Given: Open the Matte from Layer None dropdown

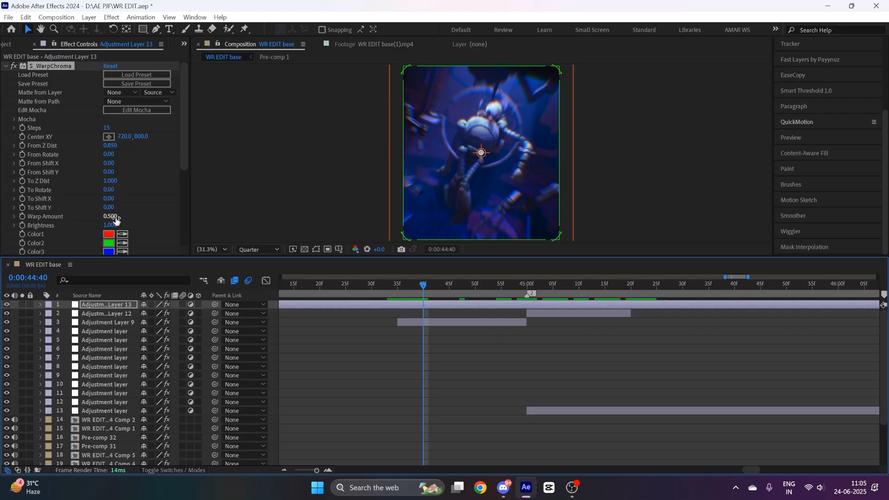Looking at the screenshot, I should (x=121, y=92).
